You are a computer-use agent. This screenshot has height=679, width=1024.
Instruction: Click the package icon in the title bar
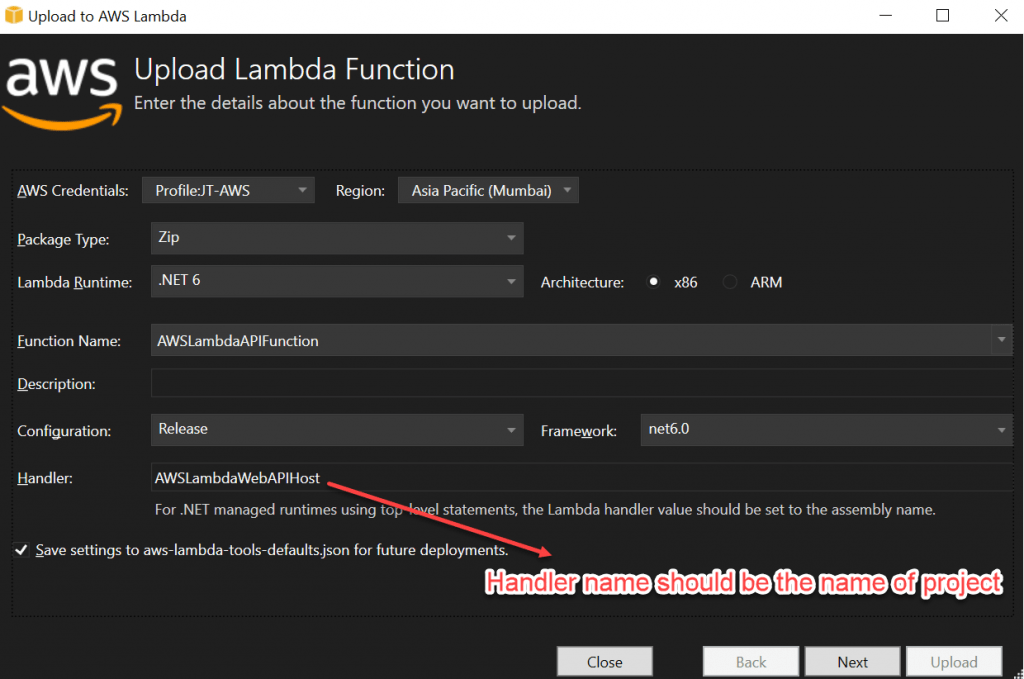click(13, 15)
